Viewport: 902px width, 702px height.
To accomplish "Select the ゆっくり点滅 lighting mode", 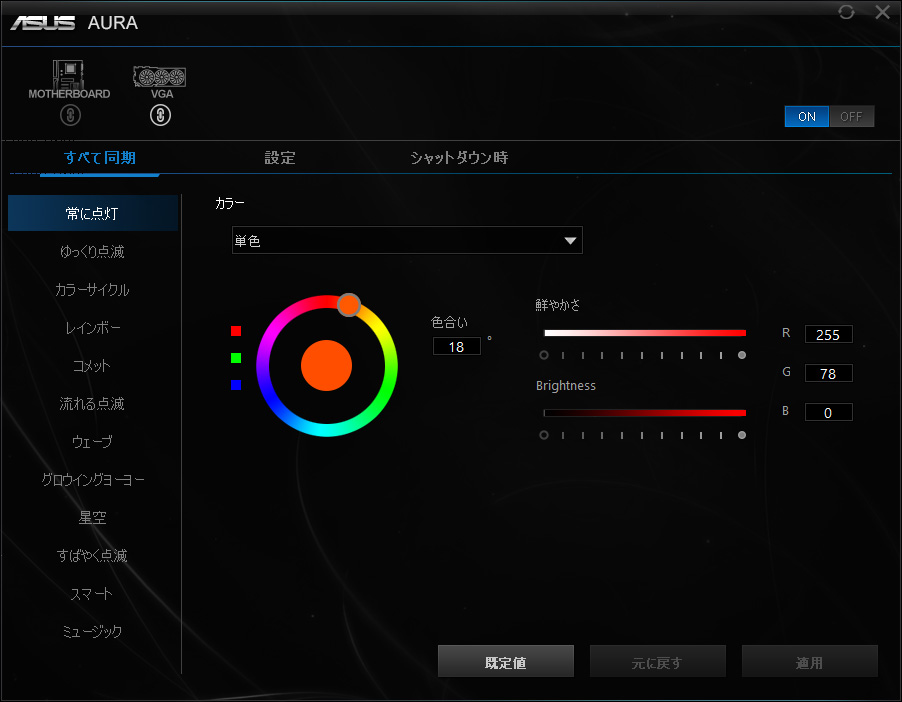I will (x=93, y=251).
